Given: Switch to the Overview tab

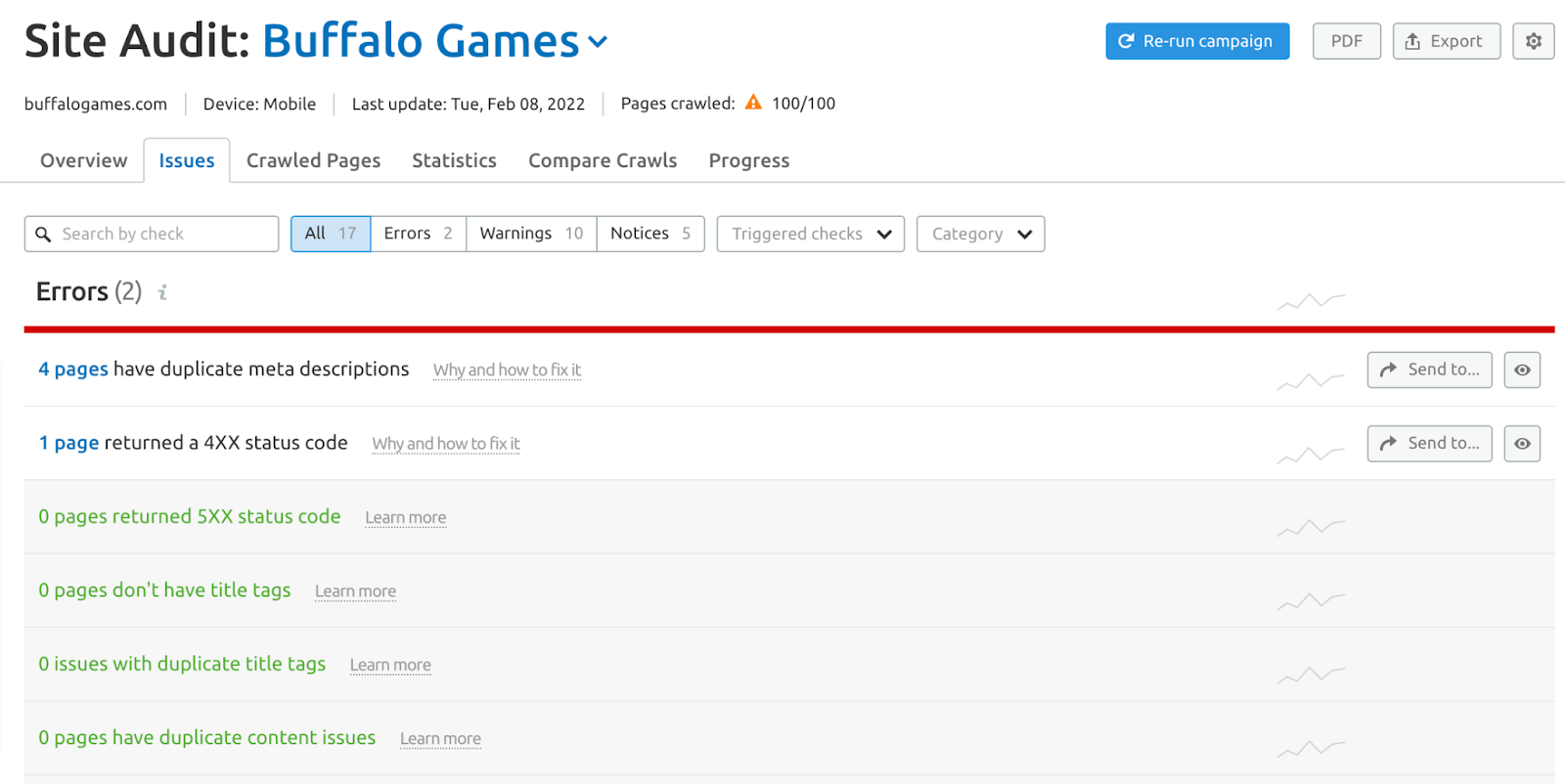Looking at the screenshot, I should click(83, 160).
